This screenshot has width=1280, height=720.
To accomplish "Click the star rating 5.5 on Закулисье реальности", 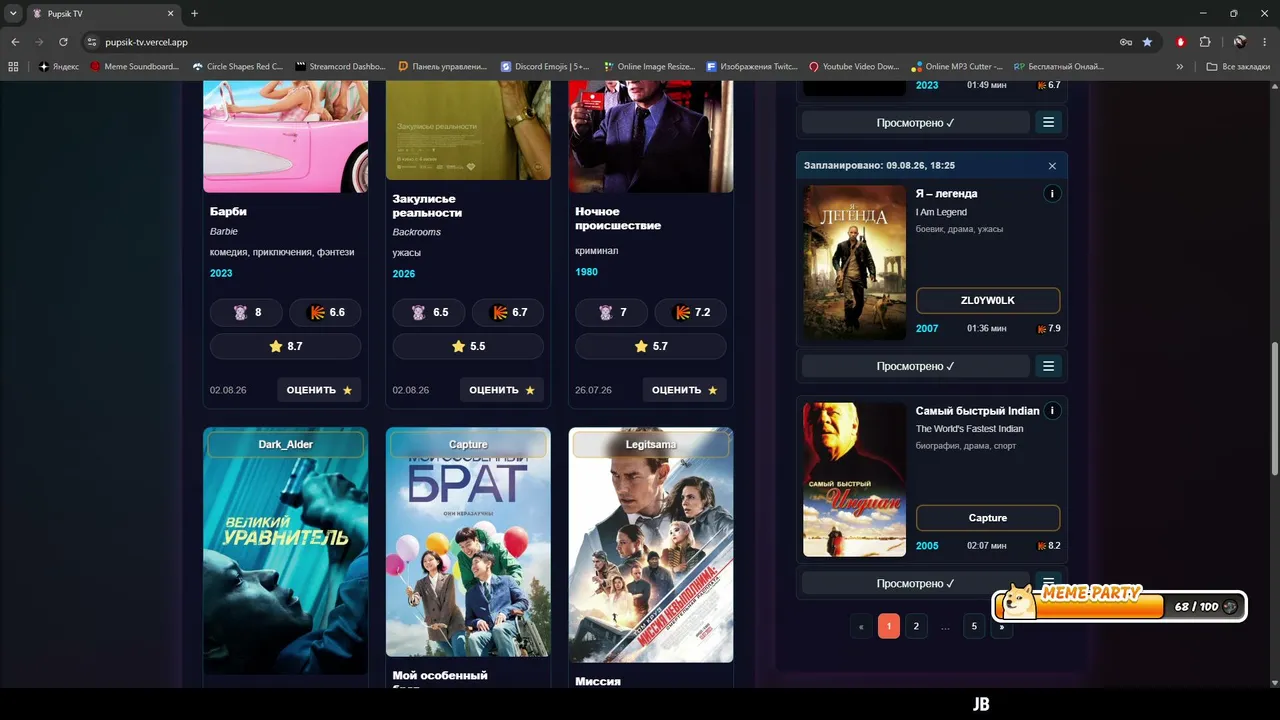I will pyautogui.click(x=468, y=346).
